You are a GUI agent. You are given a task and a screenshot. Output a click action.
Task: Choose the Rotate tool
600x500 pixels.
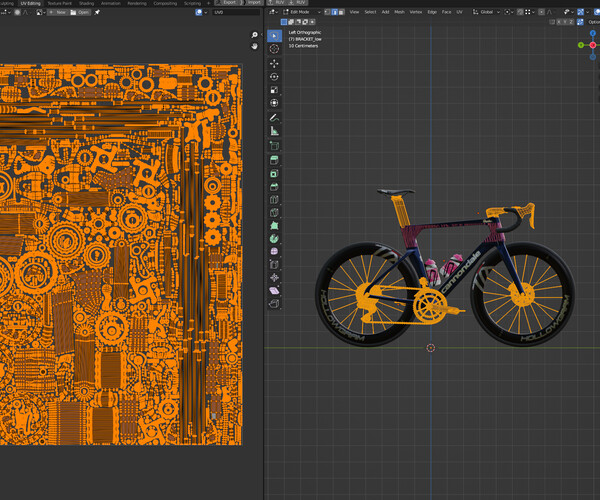coord(274,77)
